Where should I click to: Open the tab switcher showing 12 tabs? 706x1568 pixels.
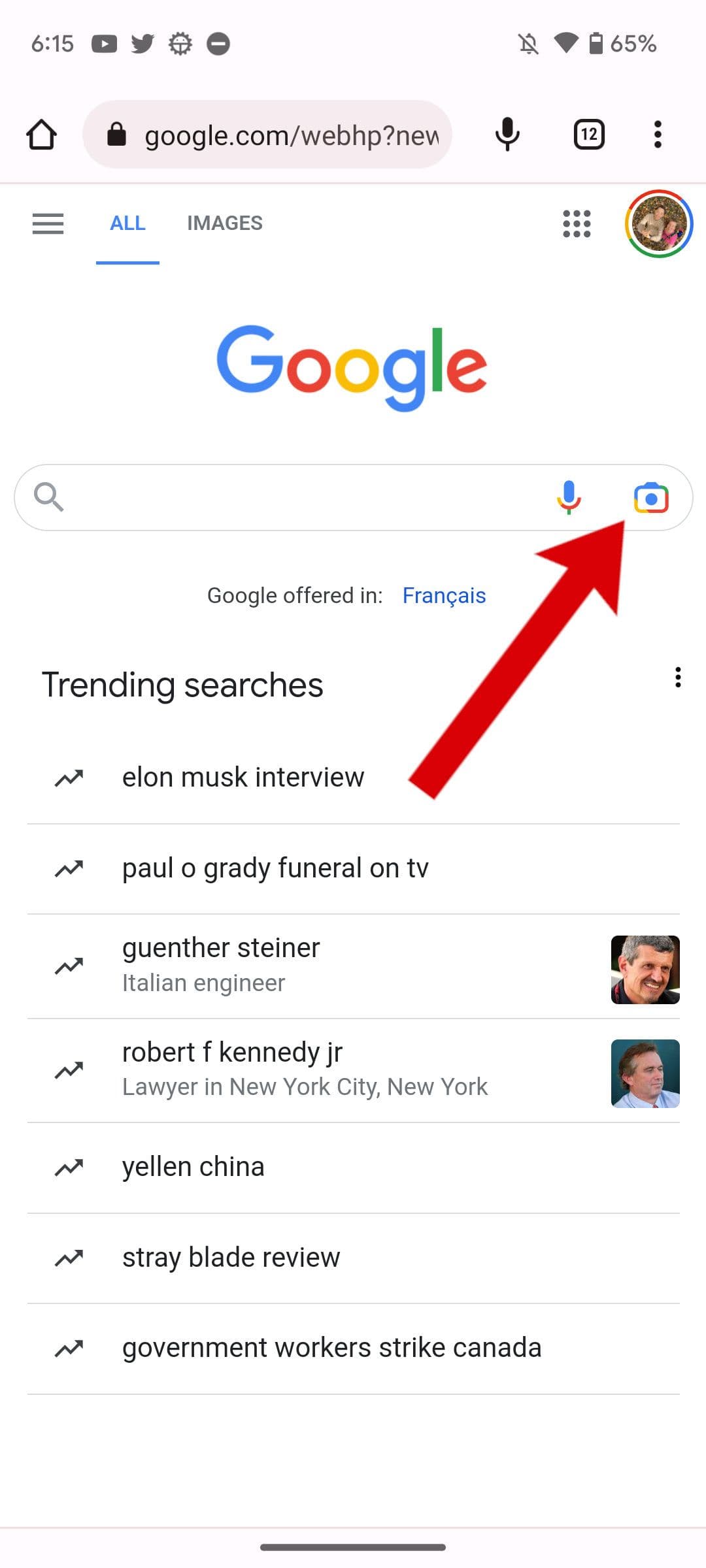click(x=589, y=135)
